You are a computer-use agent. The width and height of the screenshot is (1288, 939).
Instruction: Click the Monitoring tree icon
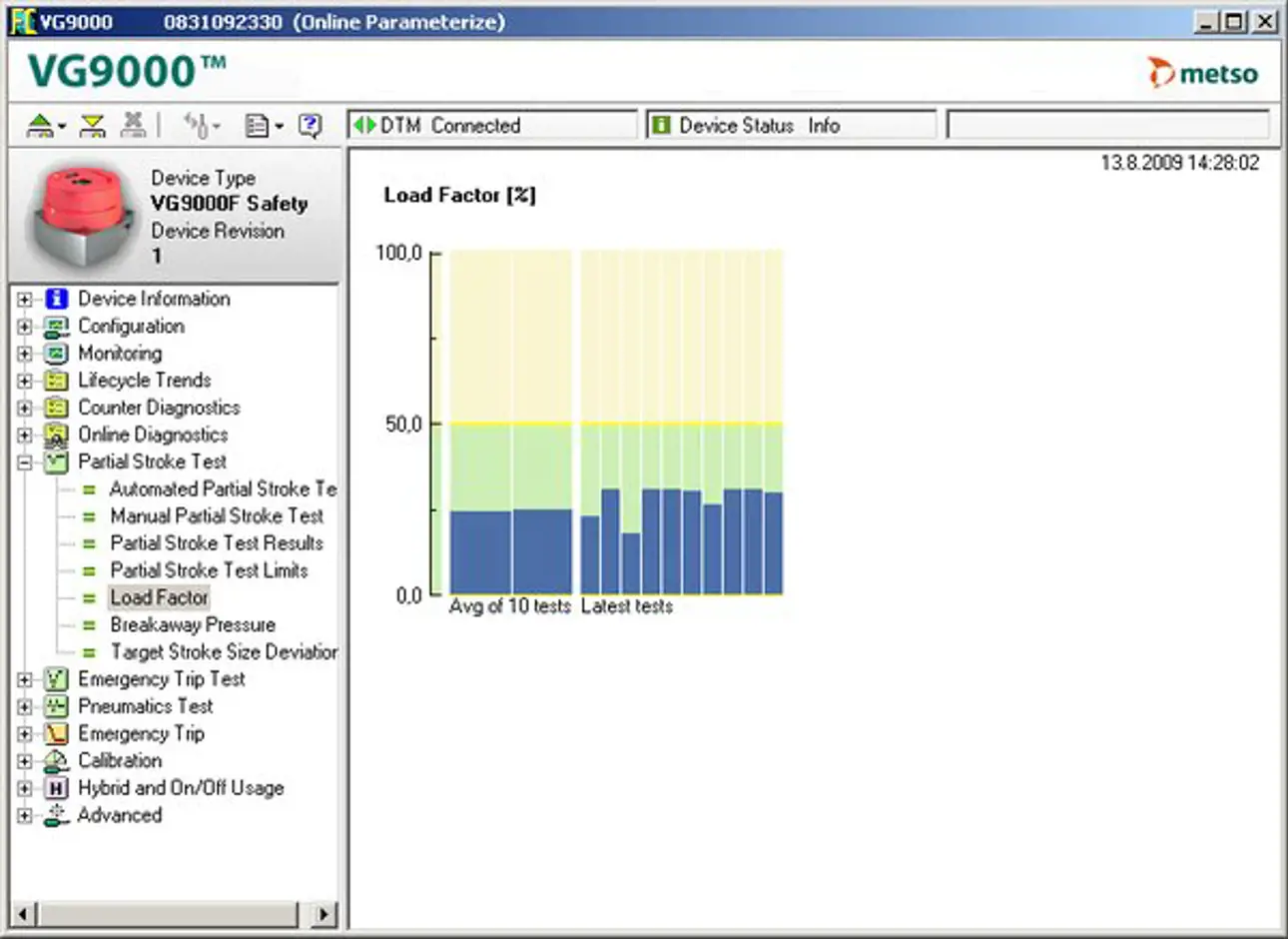pos(57,354)
